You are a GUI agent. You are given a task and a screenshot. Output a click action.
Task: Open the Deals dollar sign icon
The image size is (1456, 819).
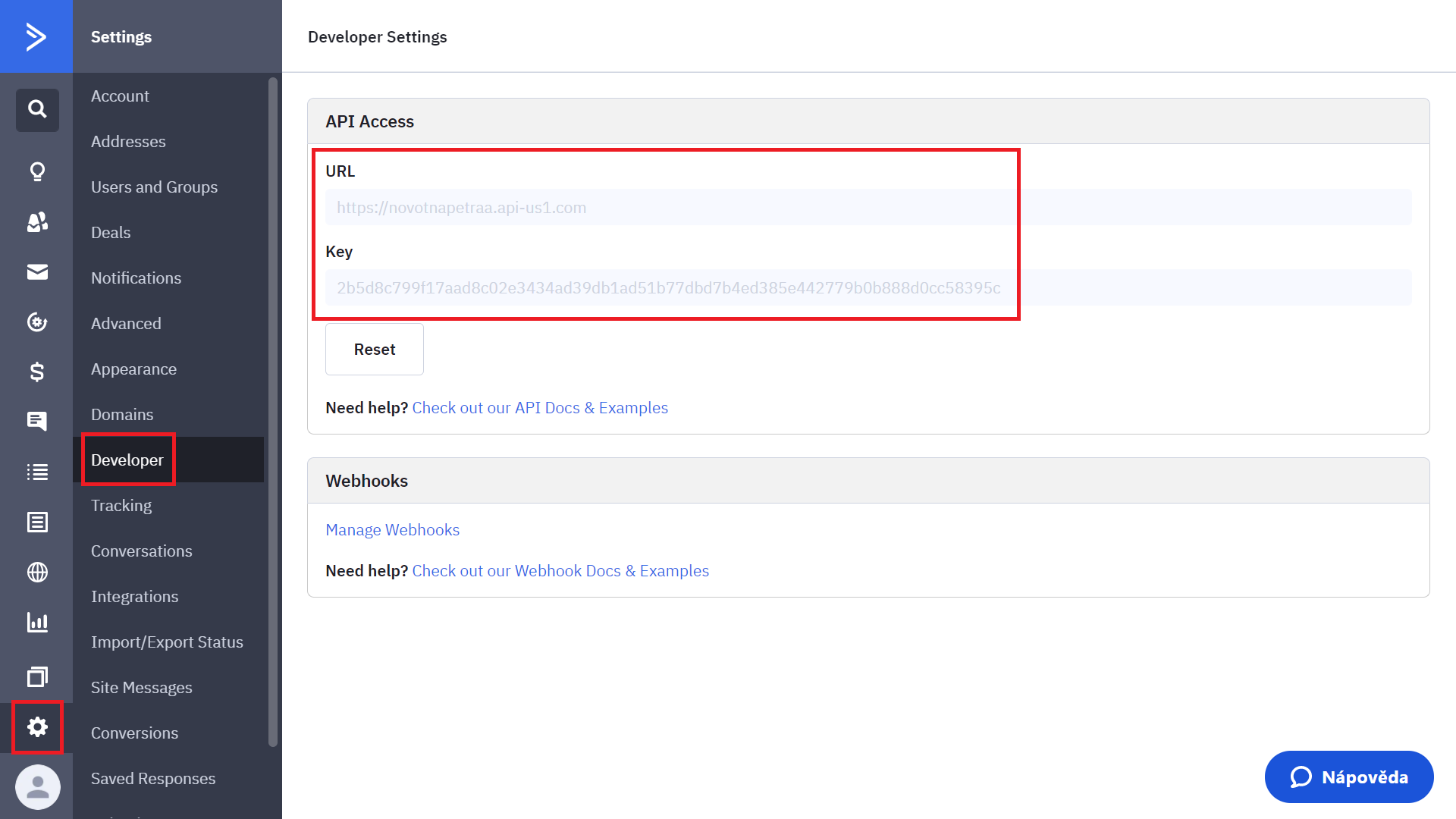click(37, 372)
